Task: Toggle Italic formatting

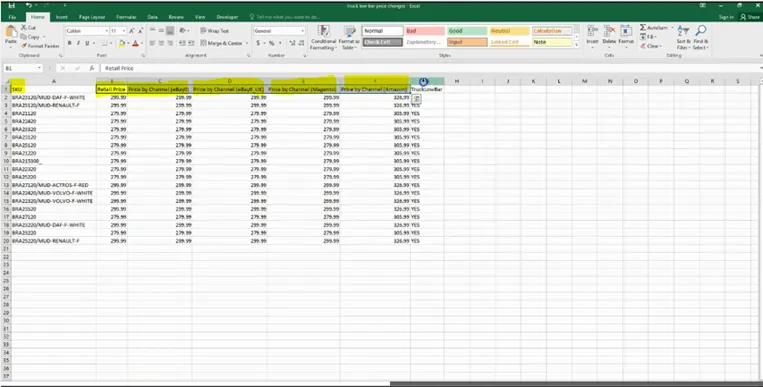Action: (x=78, y=43)
